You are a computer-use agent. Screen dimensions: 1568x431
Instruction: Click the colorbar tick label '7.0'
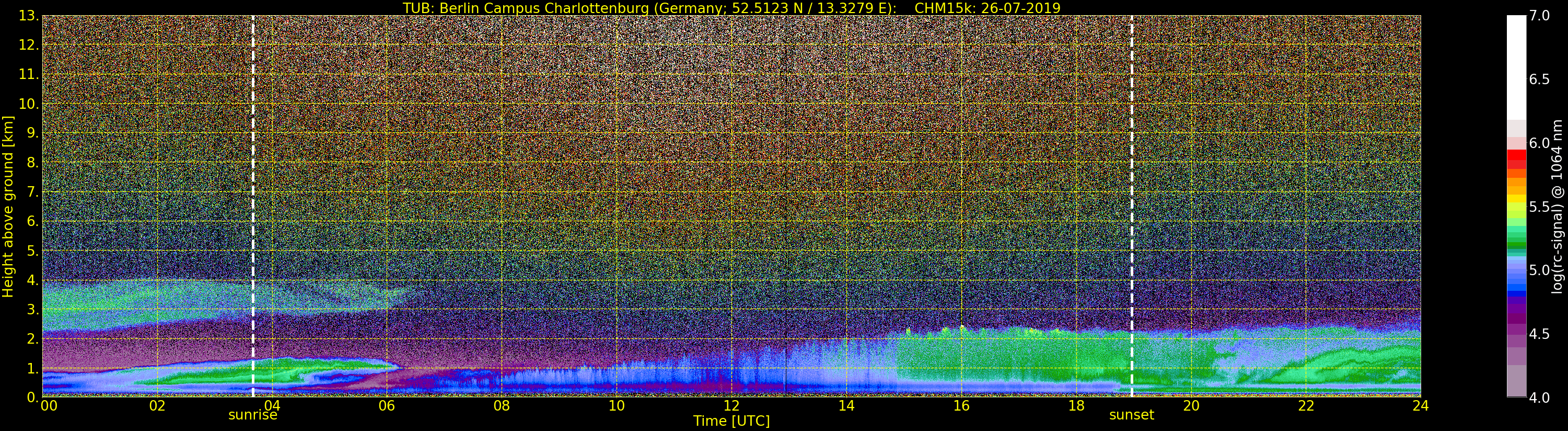pos(1539,16)
